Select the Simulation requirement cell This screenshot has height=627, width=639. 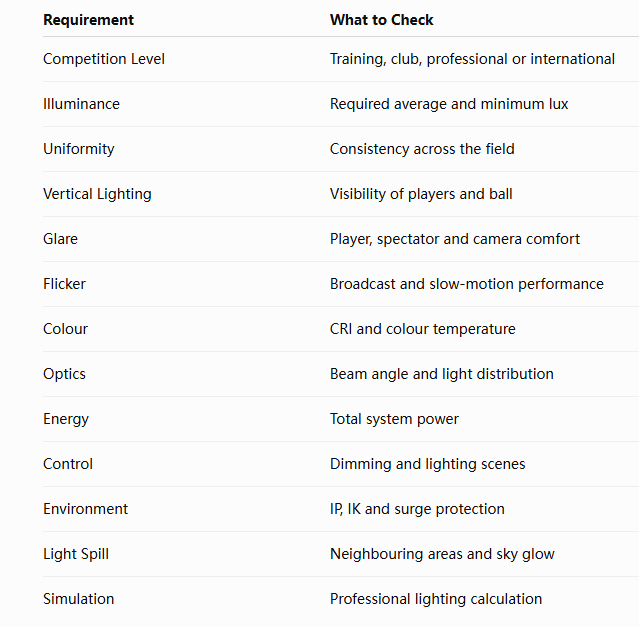tap(79, 599)
